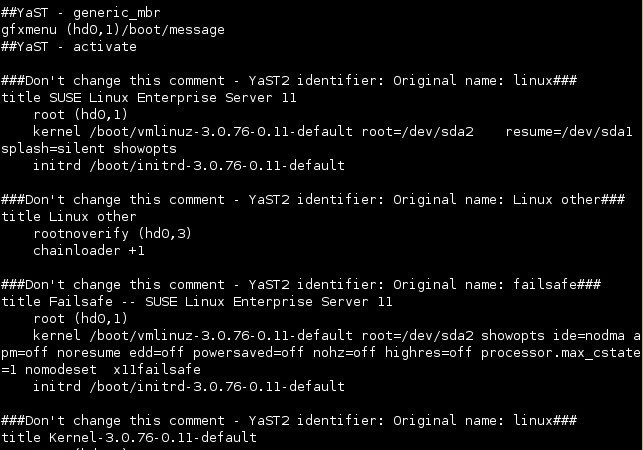Click the '##YaST - generic_mbr' comment line

(x=81, y=13)
